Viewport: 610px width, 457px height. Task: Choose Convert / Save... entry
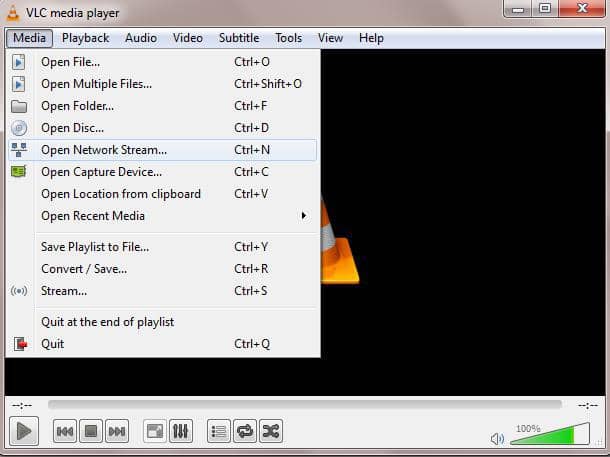click(x=162, y=269)
